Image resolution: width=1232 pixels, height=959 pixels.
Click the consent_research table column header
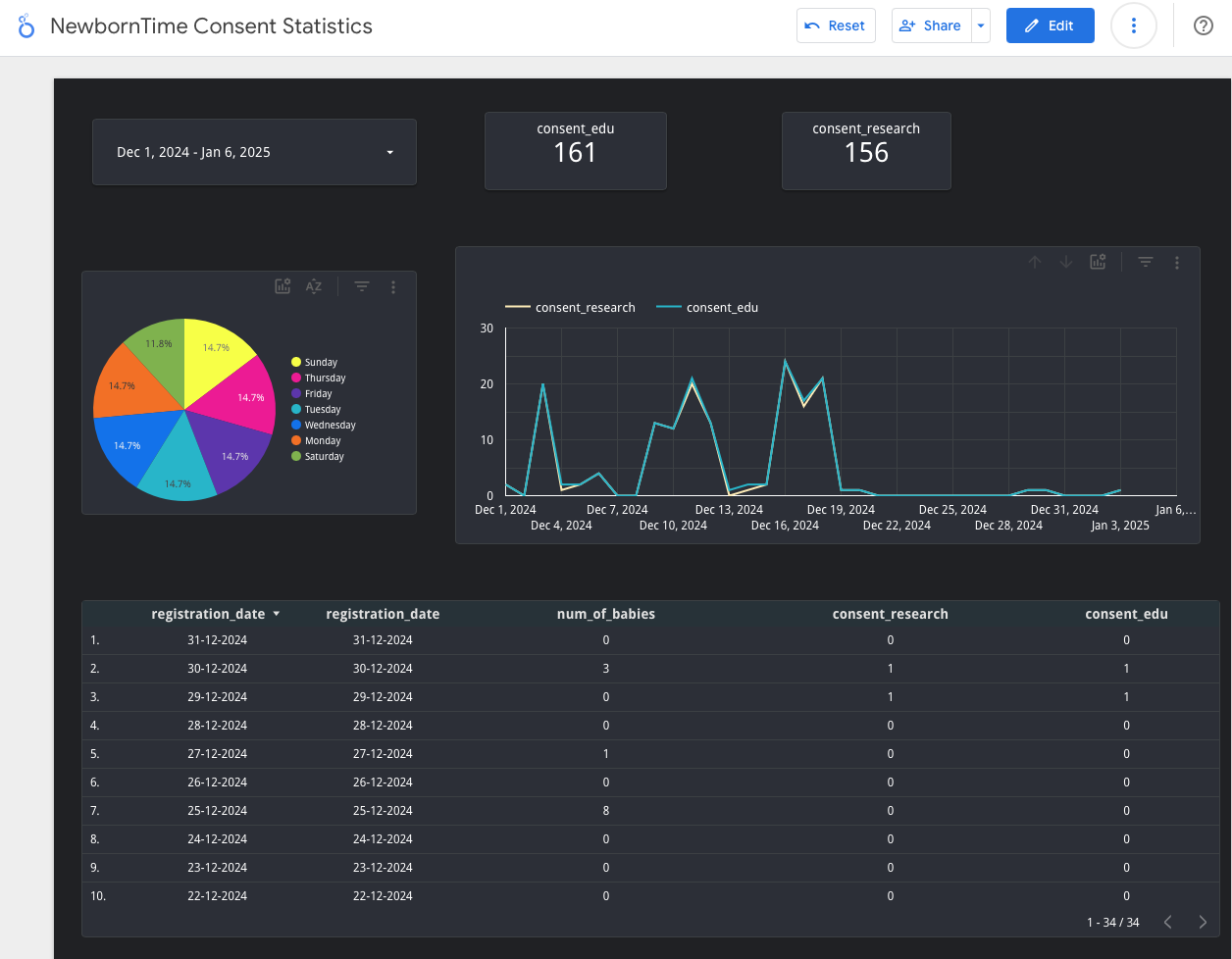coord(890,614)
